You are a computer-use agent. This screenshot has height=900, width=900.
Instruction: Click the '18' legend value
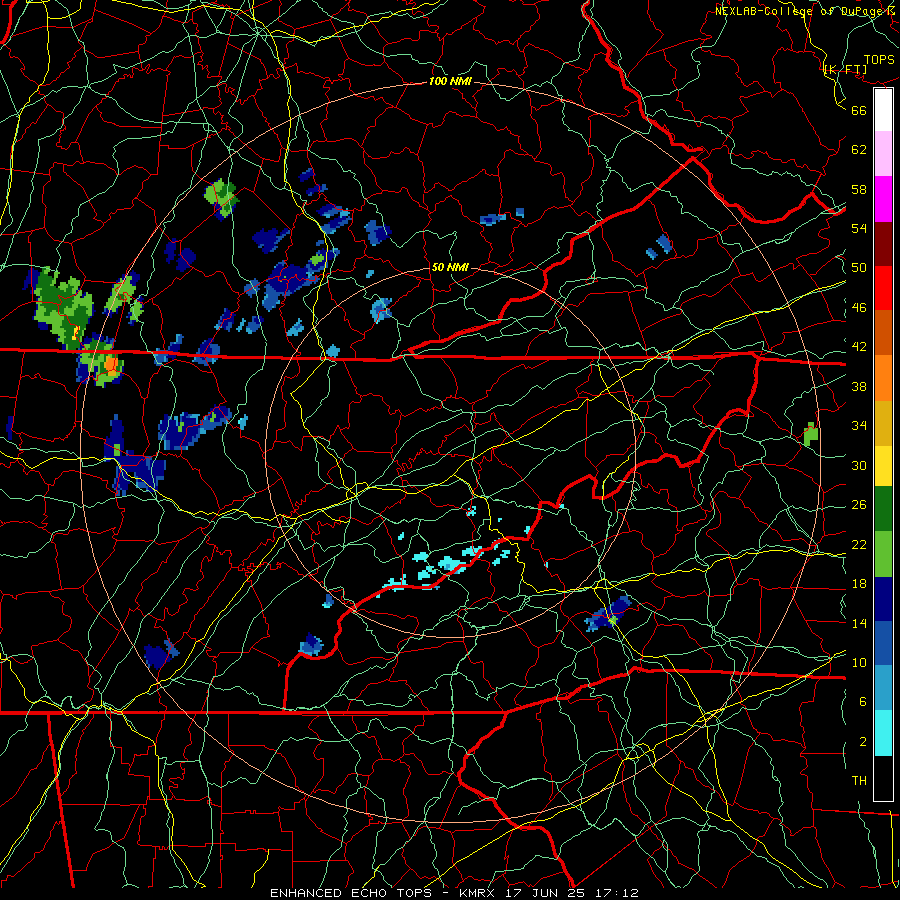point(859,584)
